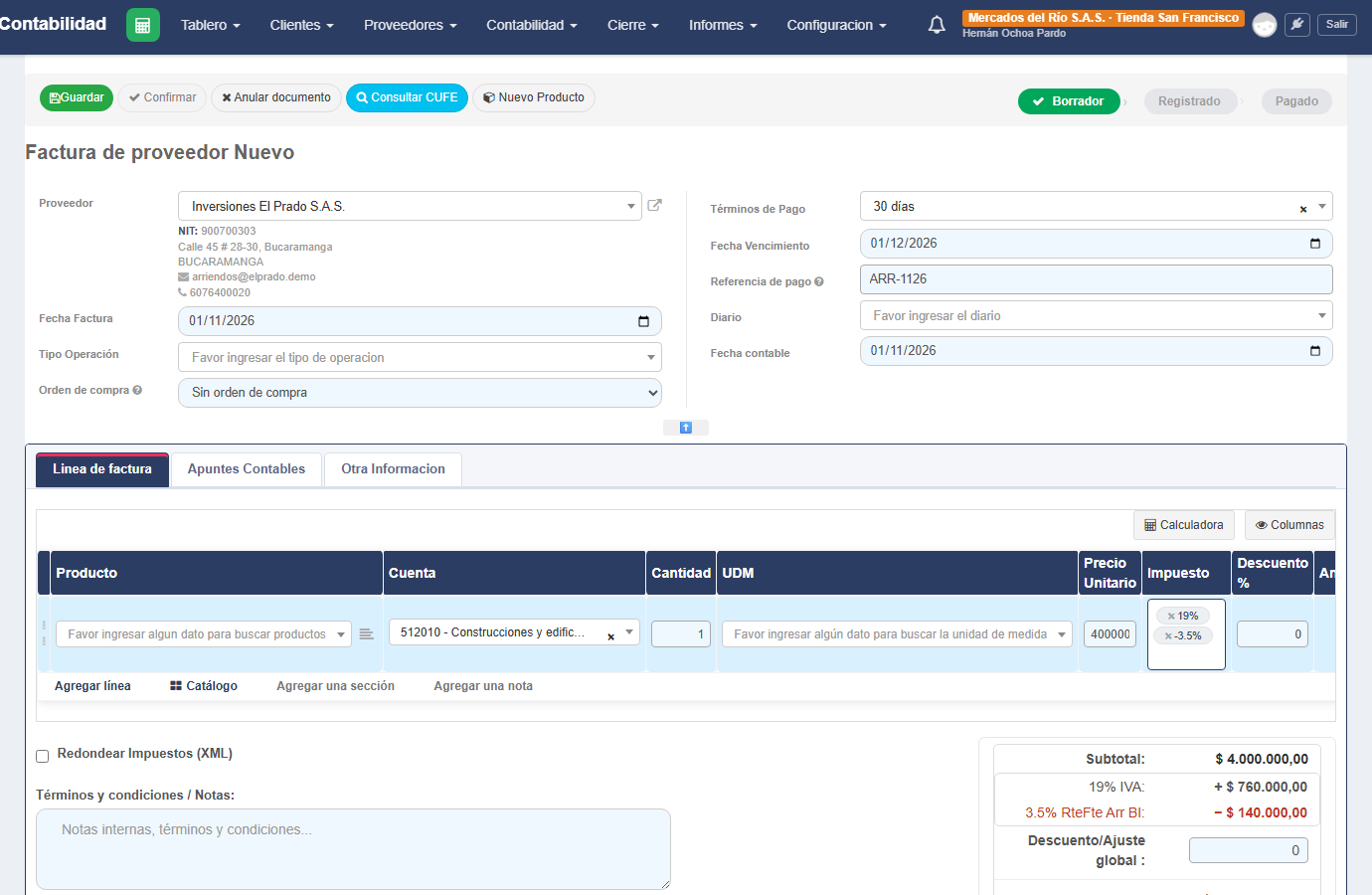Open the Catálogo link
This screenshot has width=1372, height=895.
(204, 686)
